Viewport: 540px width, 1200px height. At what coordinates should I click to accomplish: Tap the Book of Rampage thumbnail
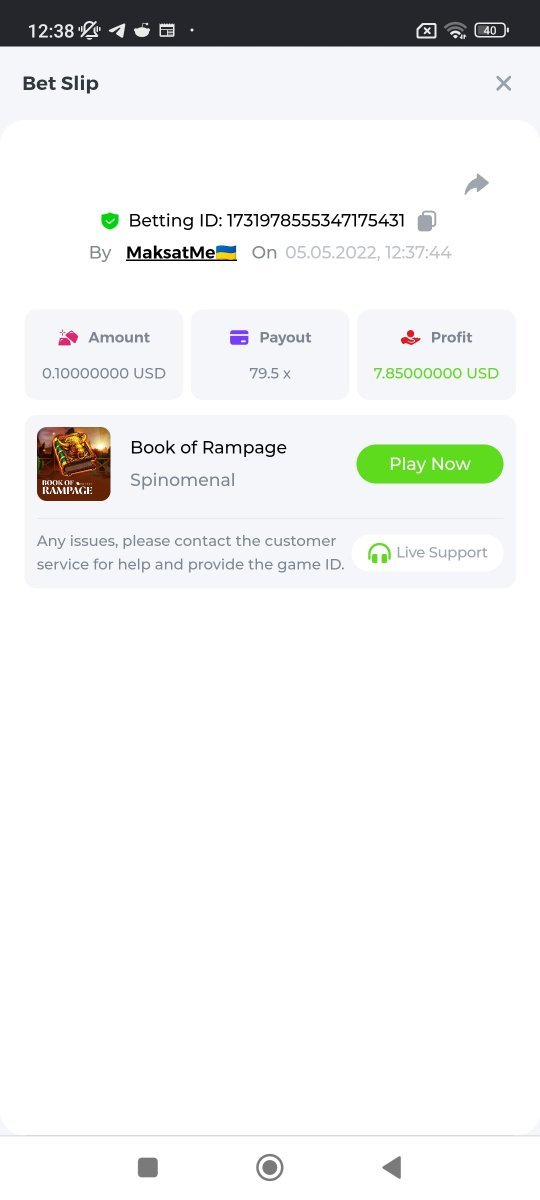click(x=74, y=464)
